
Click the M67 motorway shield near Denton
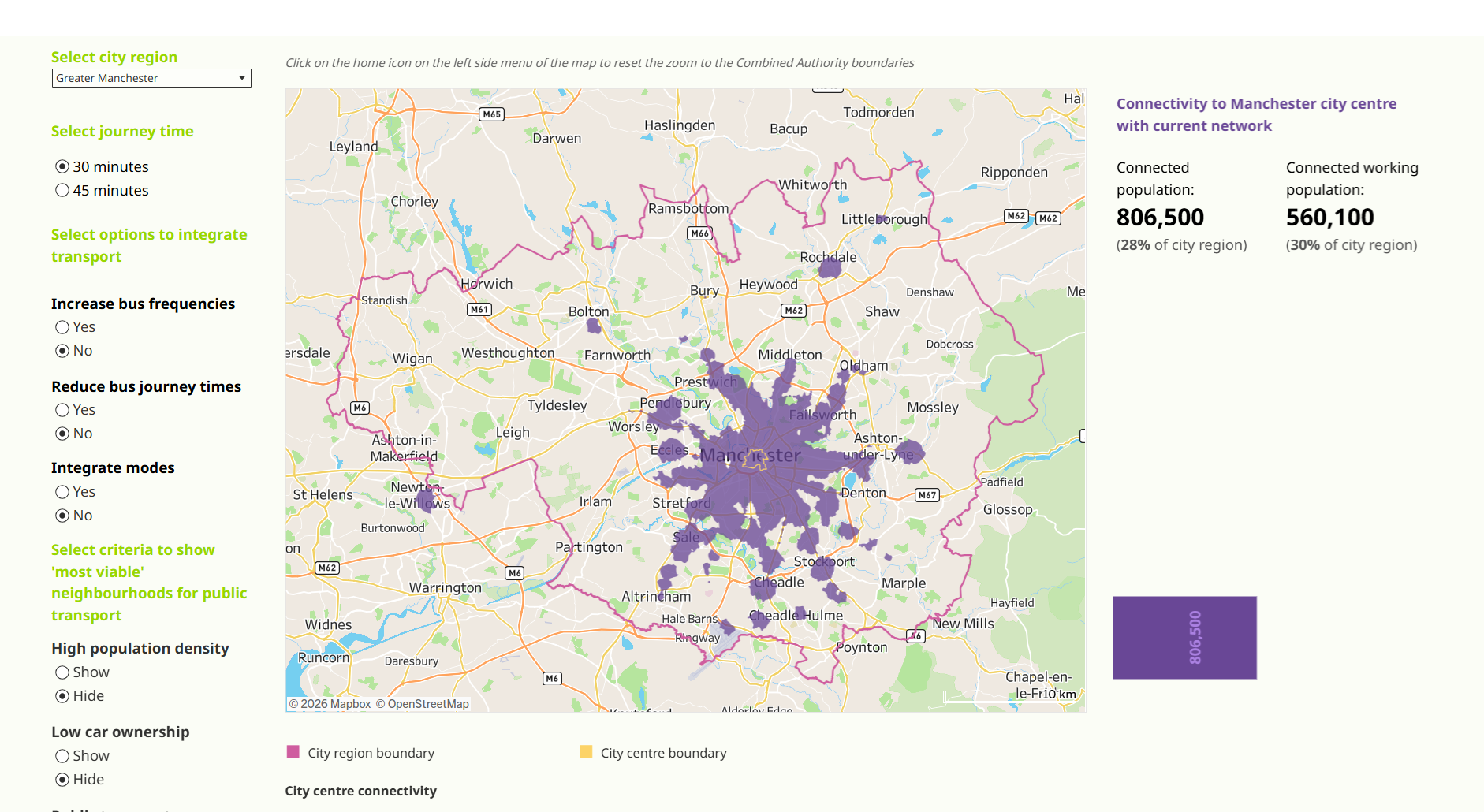pyautogui.click(x=927, y=495)
